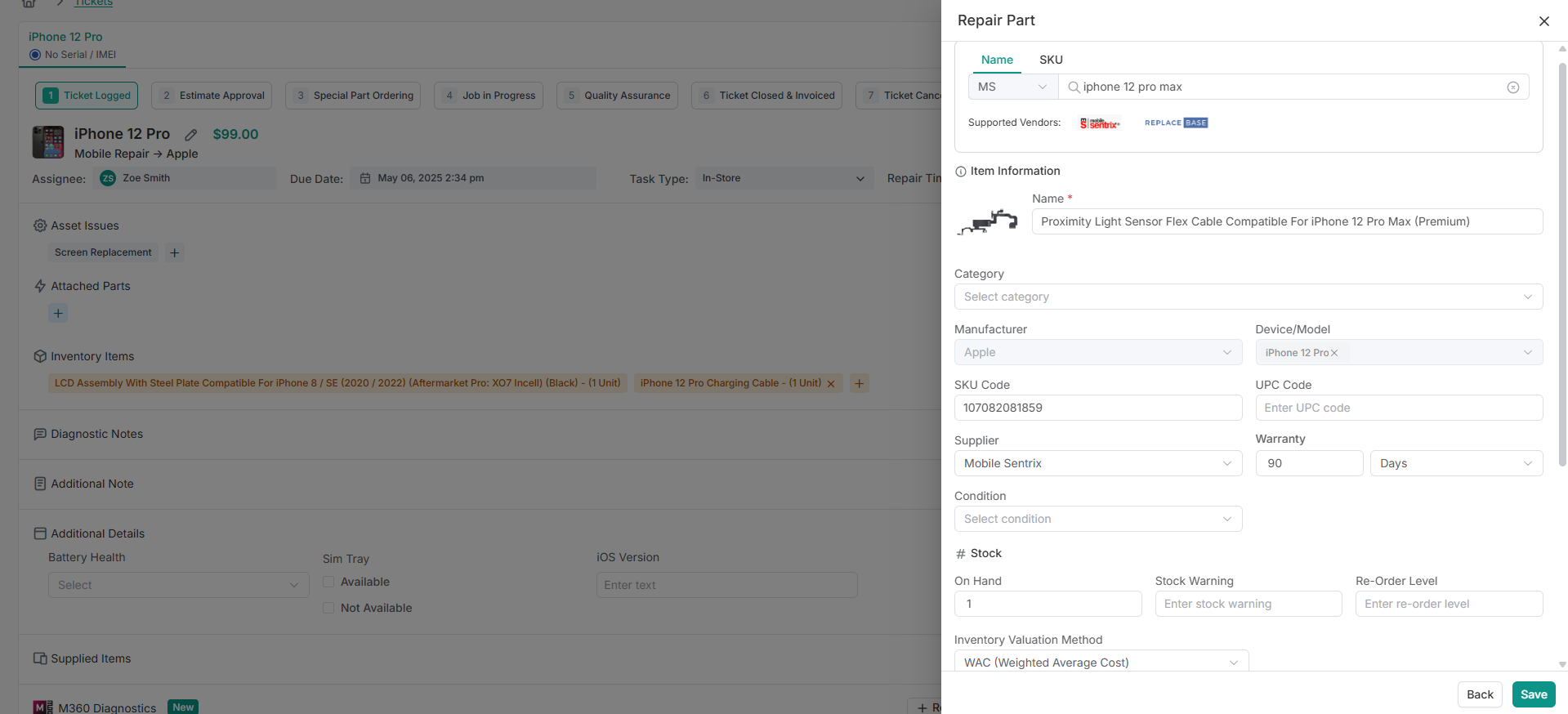1568x714 pixels.
Task: Select the Ticket Closed & Invoiced stage
Action: [766, 96]
